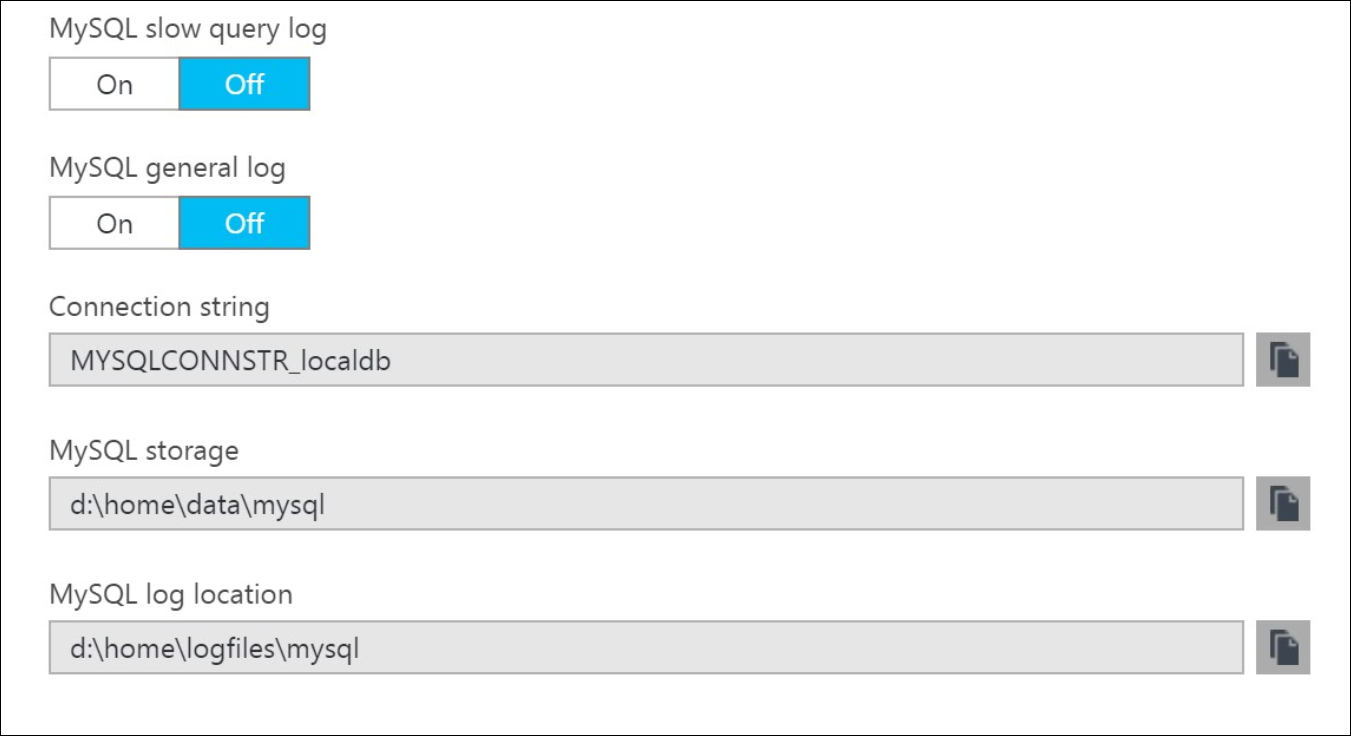Click the "MySQL general log" label

(167, 168)
